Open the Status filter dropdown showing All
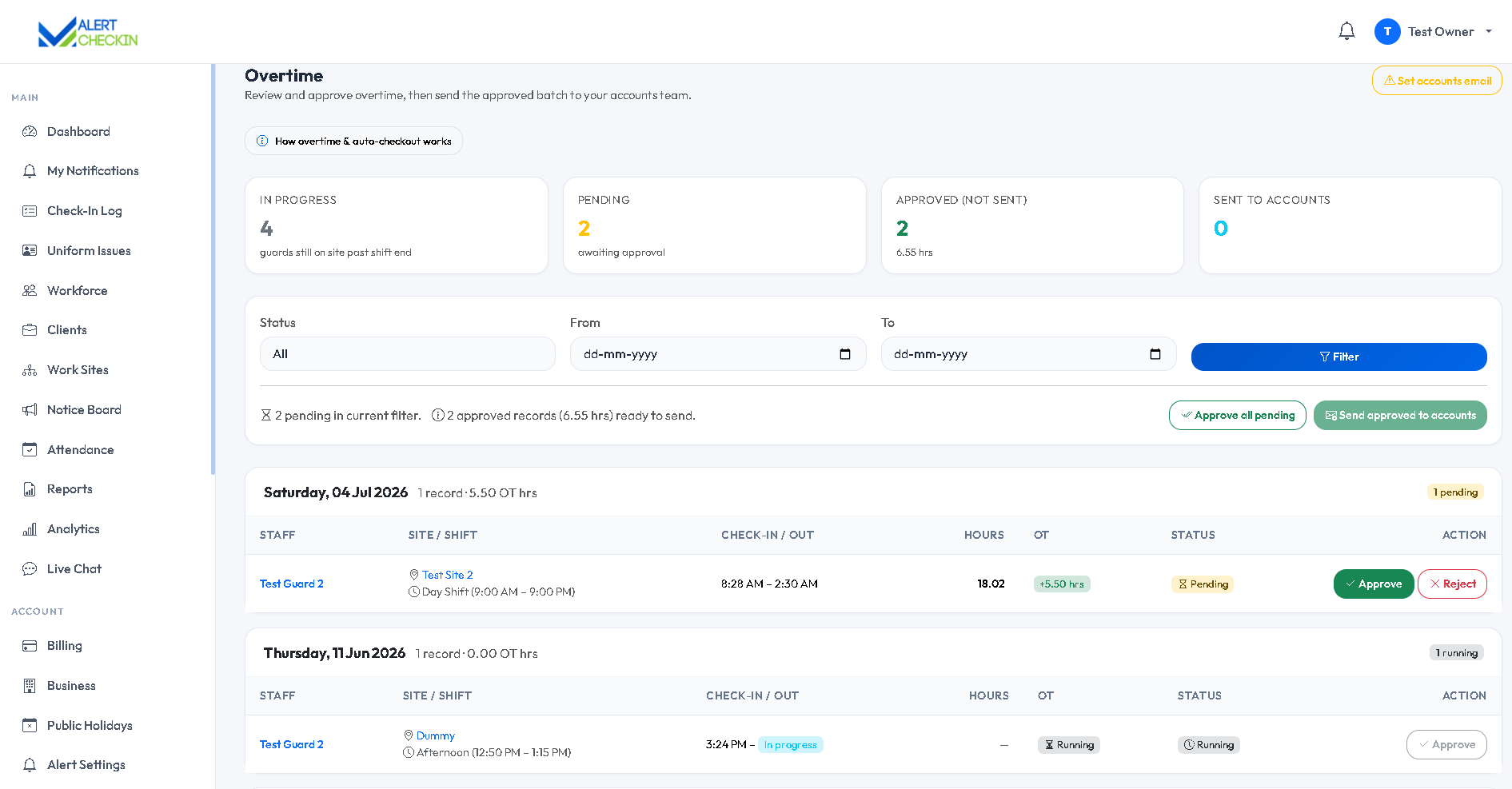 point(408,353)
